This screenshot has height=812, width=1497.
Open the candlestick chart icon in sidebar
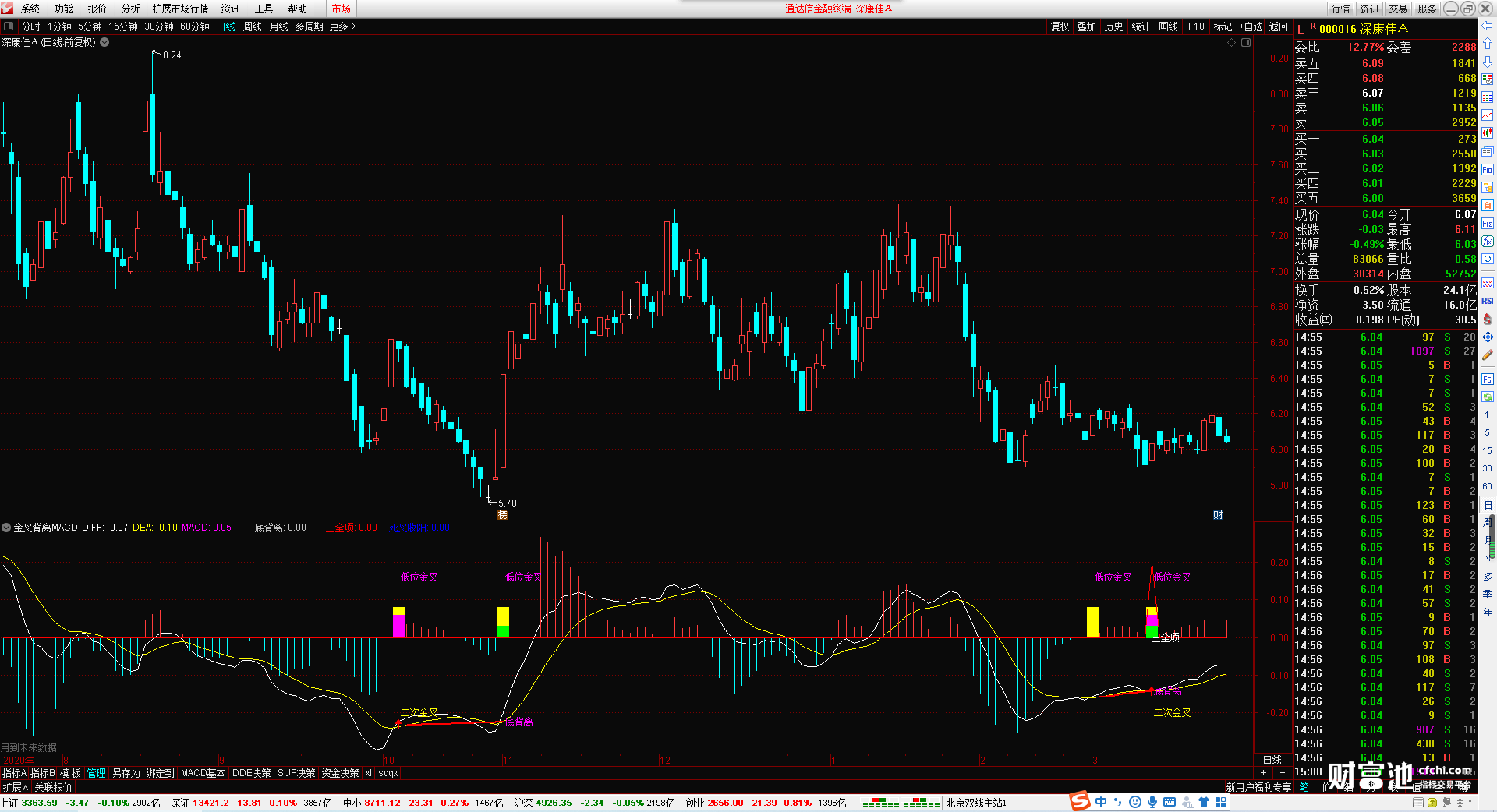[x=1488, y=133]
